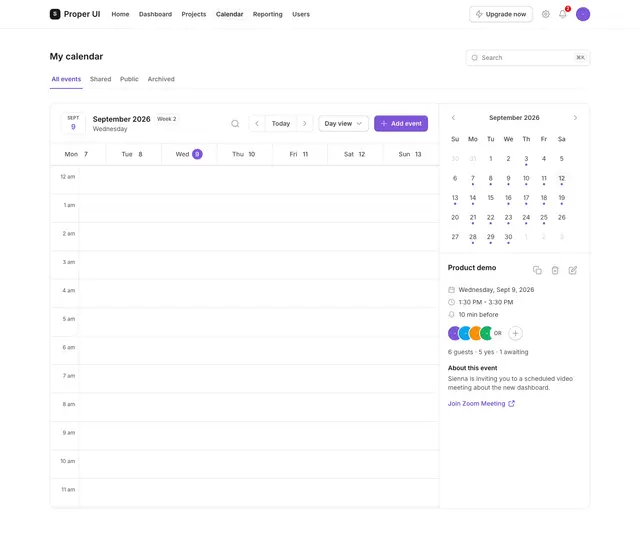Open the Join Zoom Meeting link
This screenshot has height=551, width=640.
click(x=481, y=404)
